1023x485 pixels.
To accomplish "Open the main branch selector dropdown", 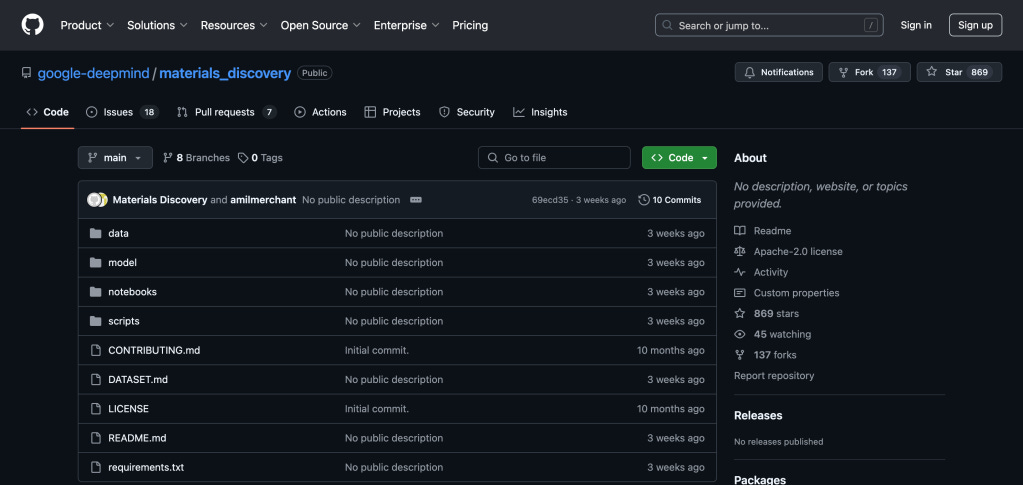I will coord(115,158).
